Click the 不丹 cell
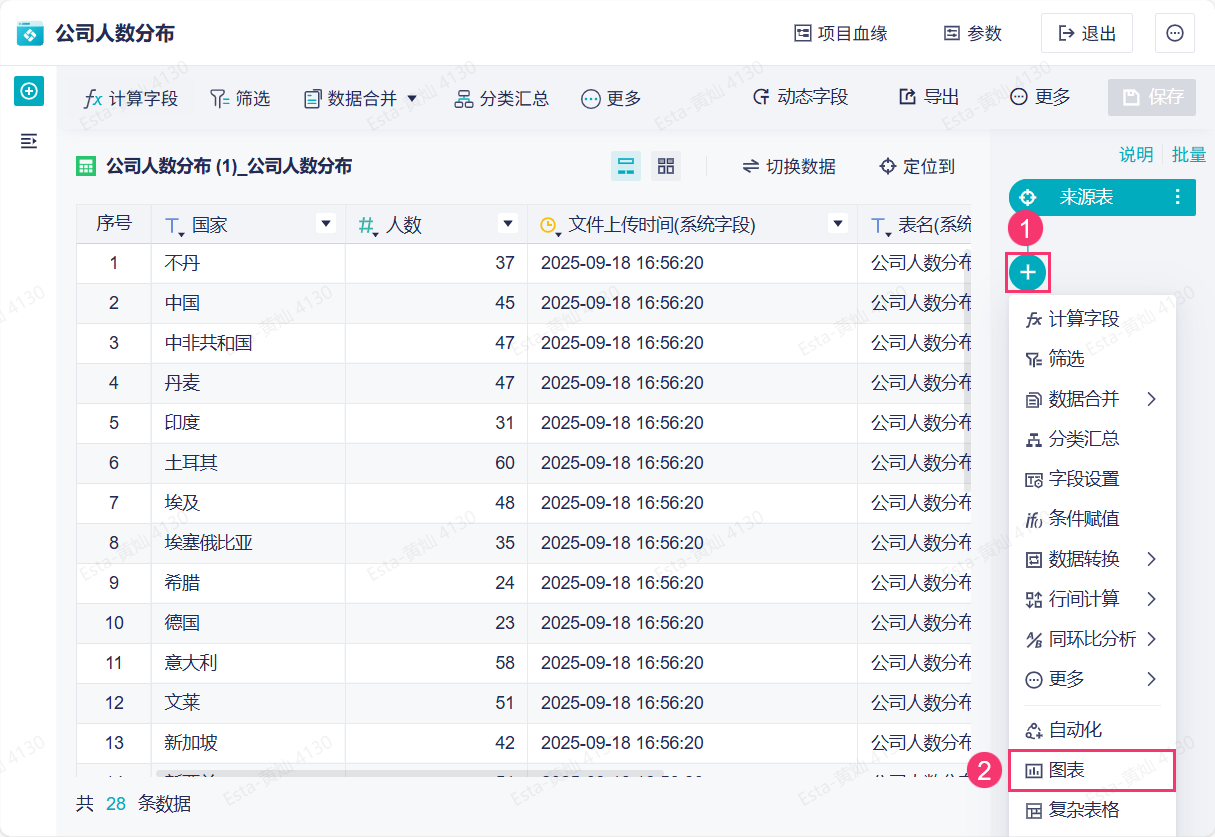The height and width of the screenshot is (837, 1215). point(248,263)
